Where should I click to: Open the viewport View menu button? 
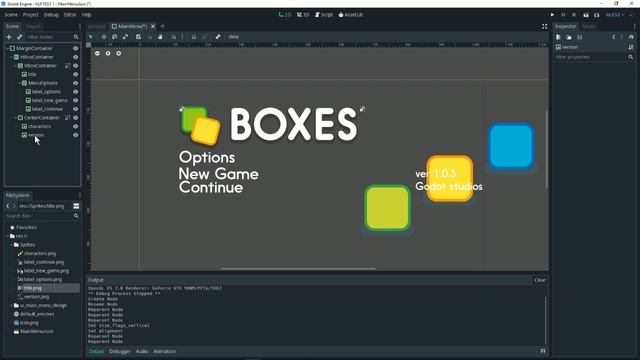[233, 37]
